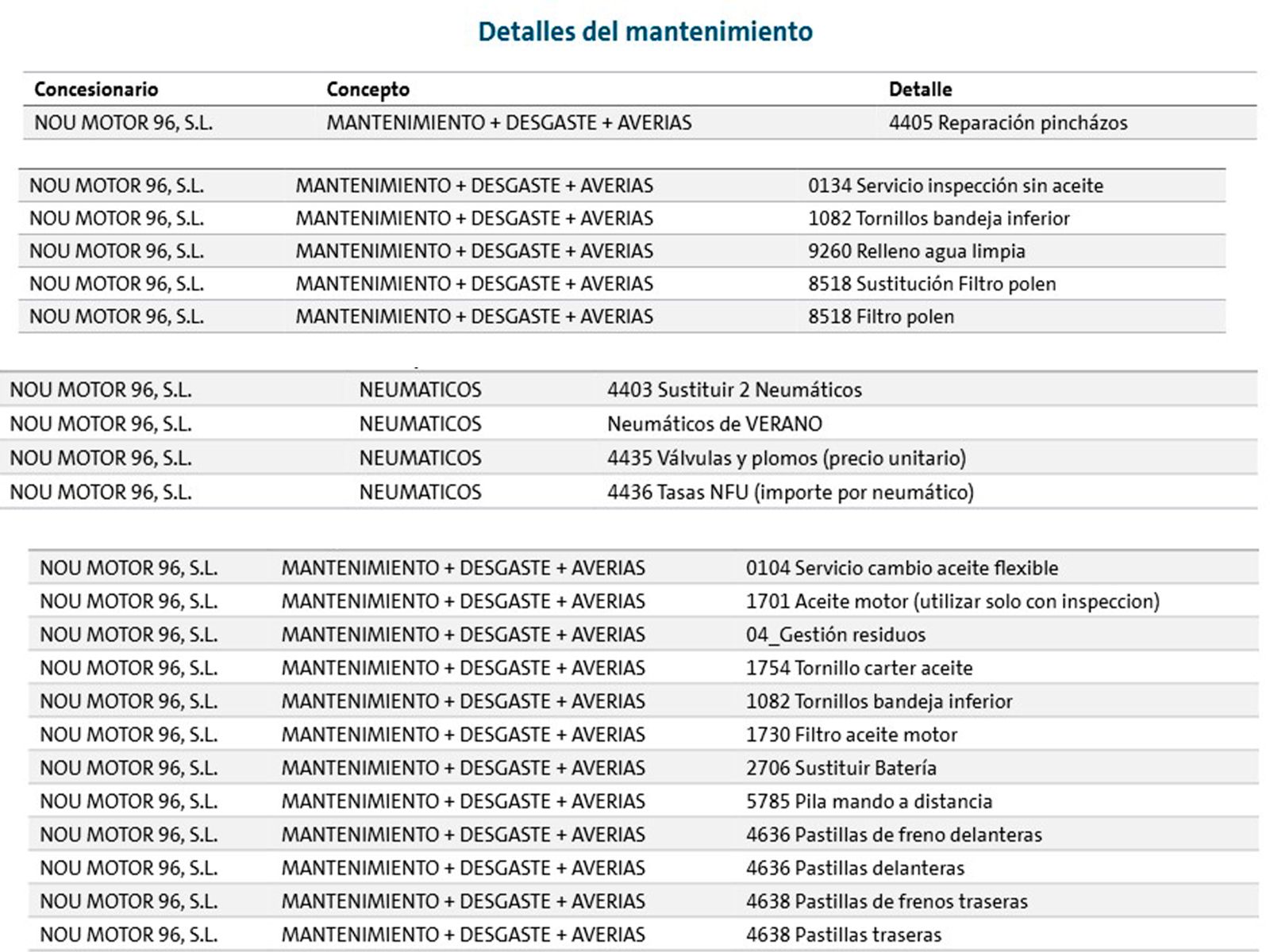The image size is (1270, 952).
Task: Select '9260 Relleno agua limpia' cell
Action: [x=917, y=251]
